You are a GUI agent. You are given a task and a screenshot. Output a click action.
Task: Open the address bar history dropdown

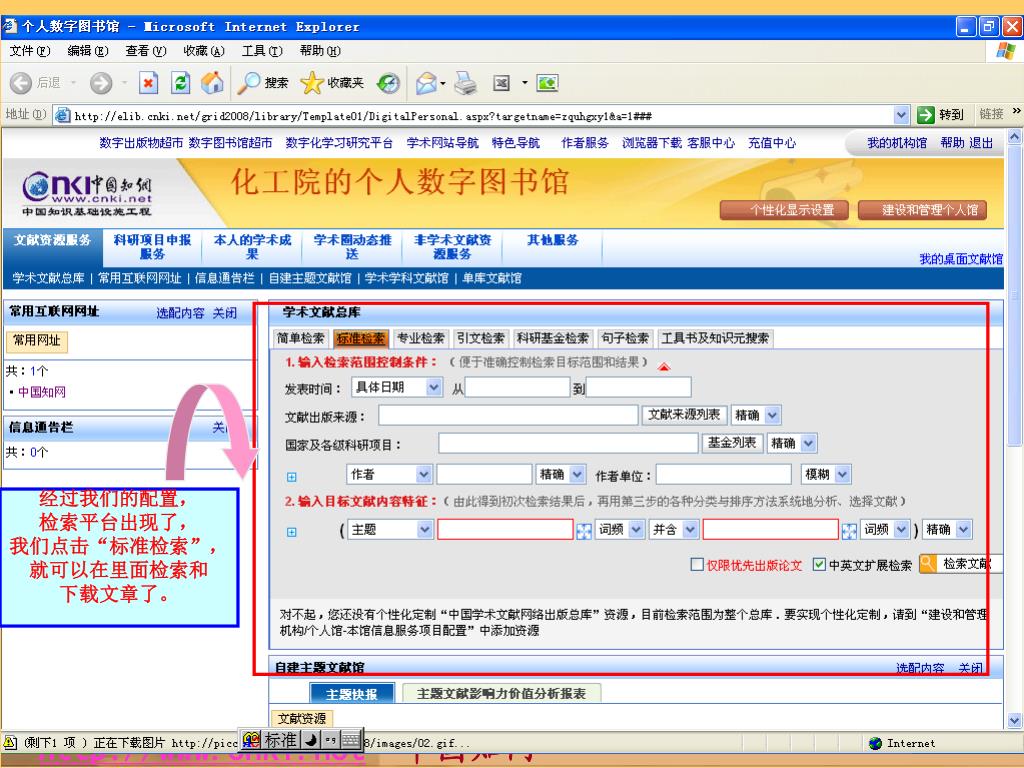pyautogui.click(x=901, y=115)
